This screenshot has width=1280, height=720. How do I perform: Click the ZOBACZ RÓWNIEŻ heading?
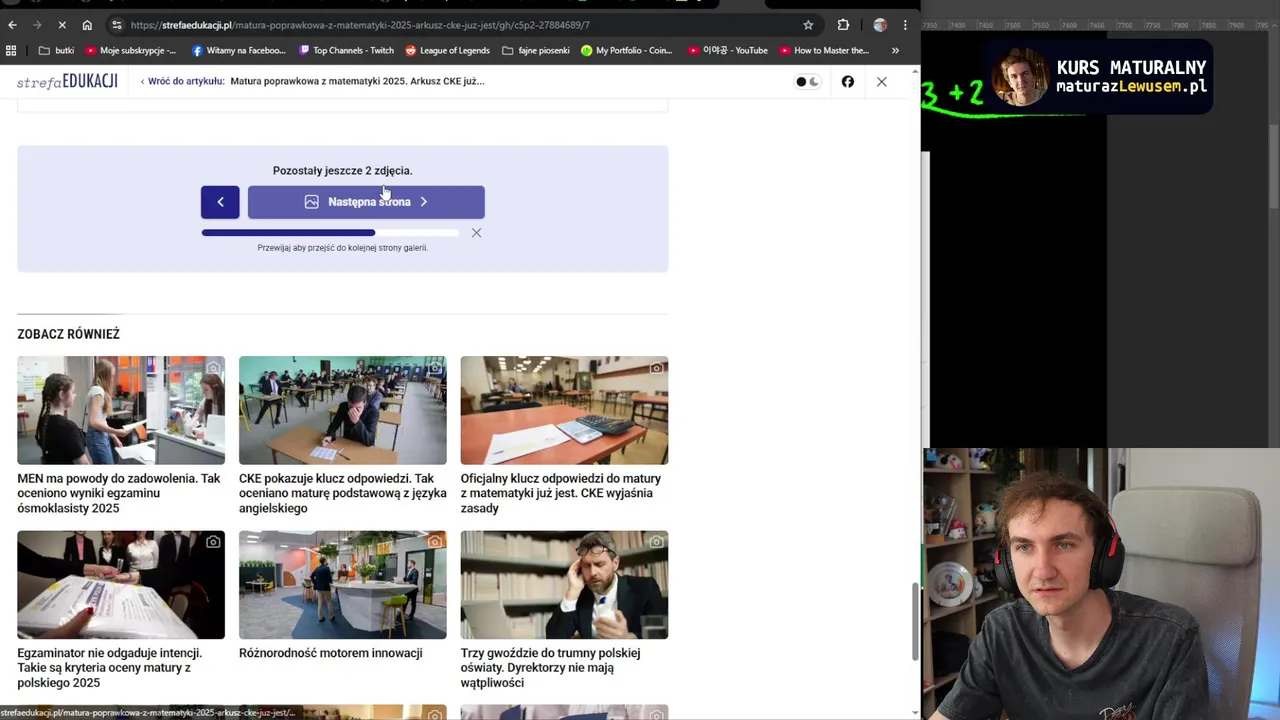(x=68, y=334)
